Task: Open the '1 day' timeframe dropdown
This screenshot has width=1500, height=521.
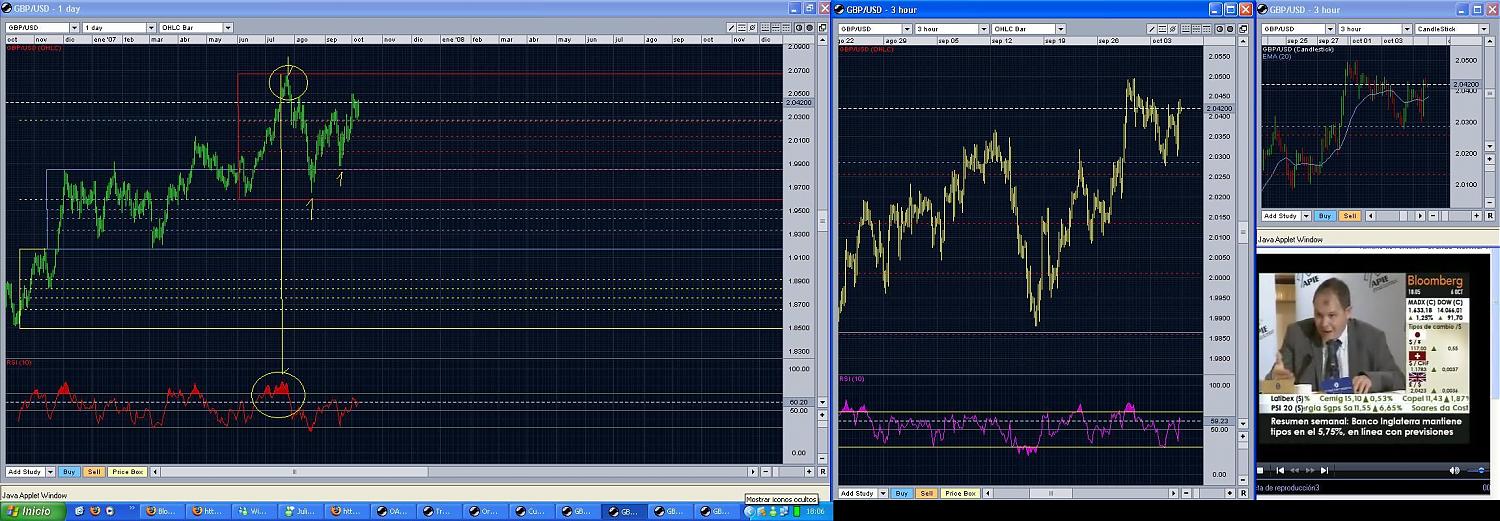Action: [x=119, y=28]
